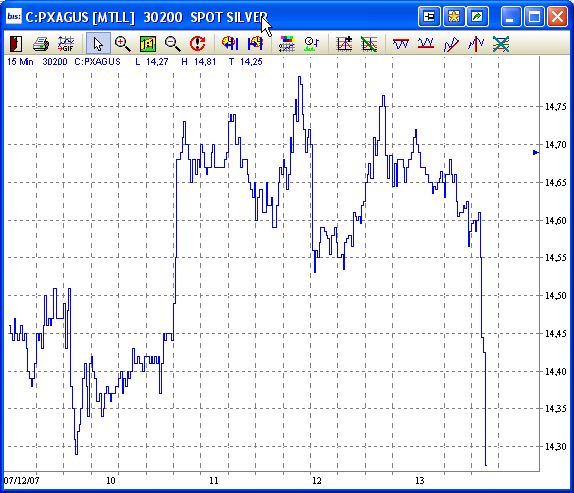Maximize the SPOT SILVER chart window

[x=534, y=17]
